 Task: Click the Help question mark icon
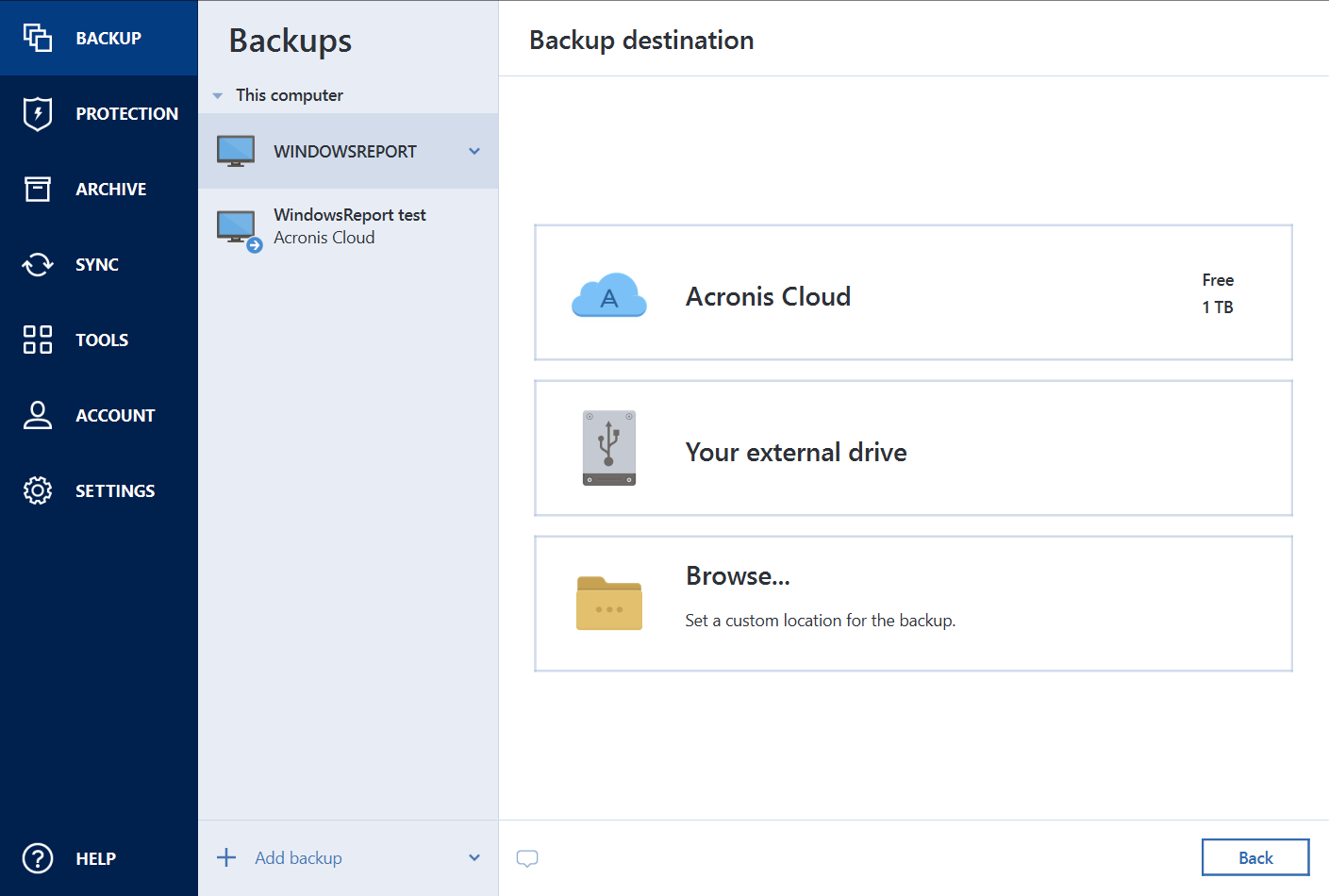(x=38, y=858)
